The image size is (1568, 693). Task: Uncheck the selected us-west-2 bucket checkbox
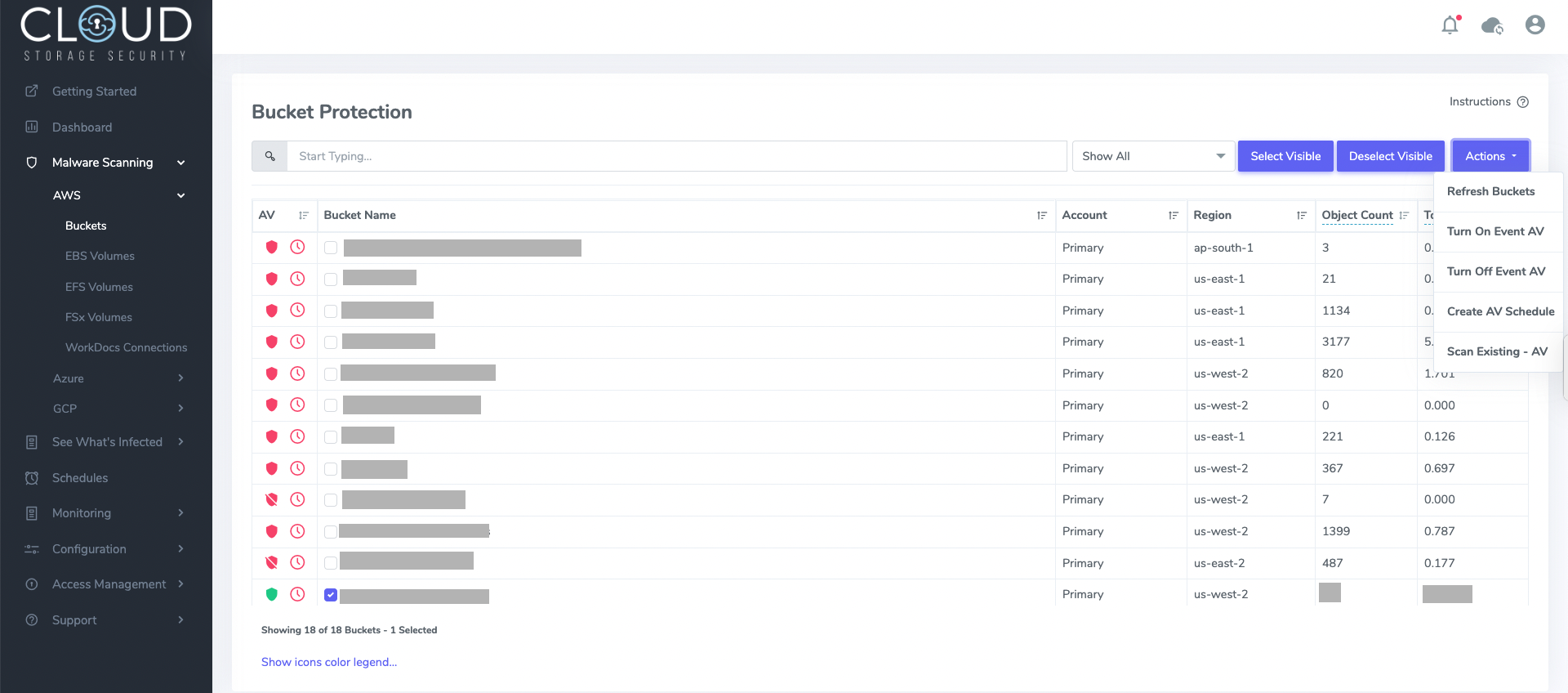[x=331, y=595]
